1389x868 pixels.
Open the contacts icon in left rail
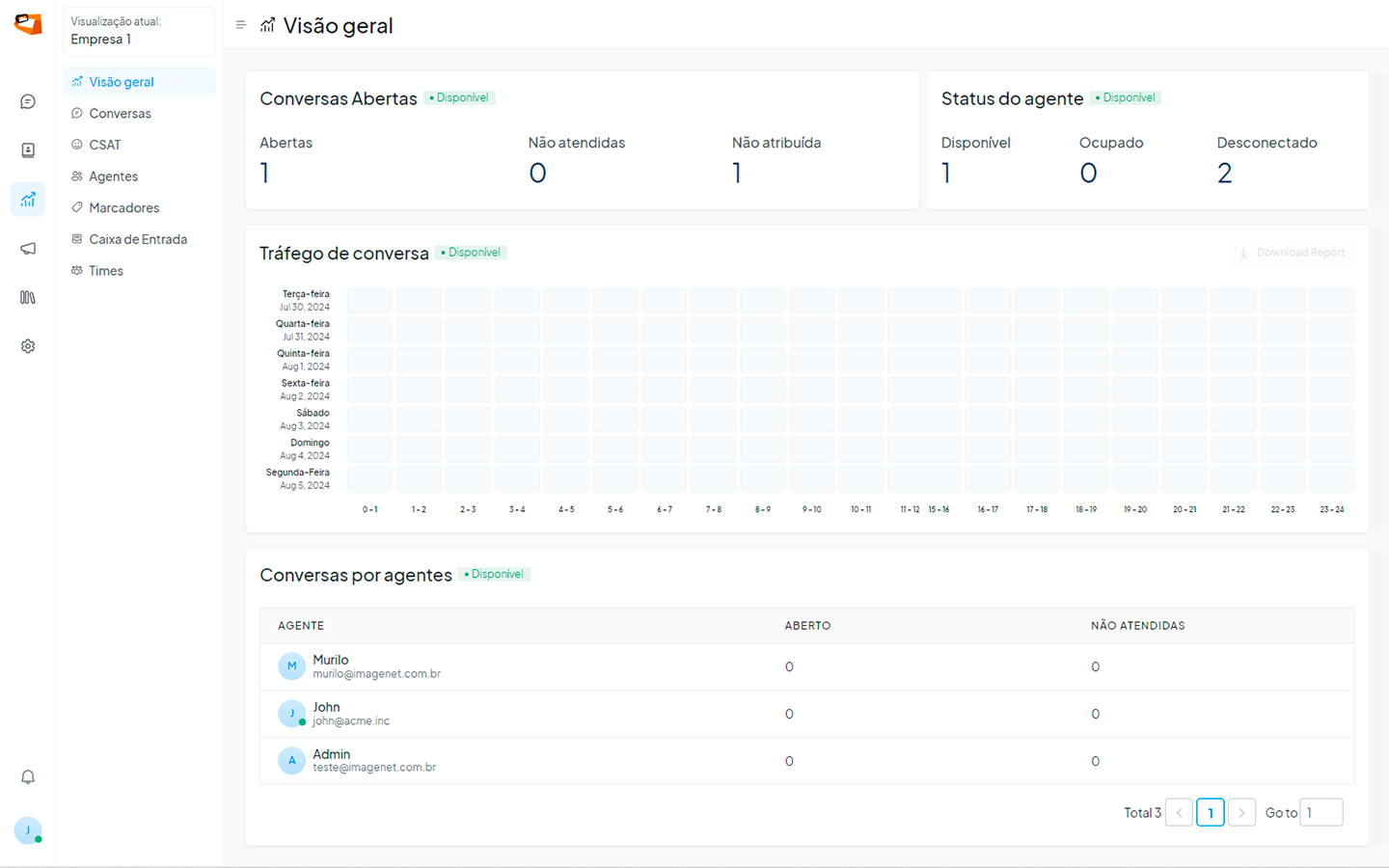pyautogui.click(x=28, y=150)
